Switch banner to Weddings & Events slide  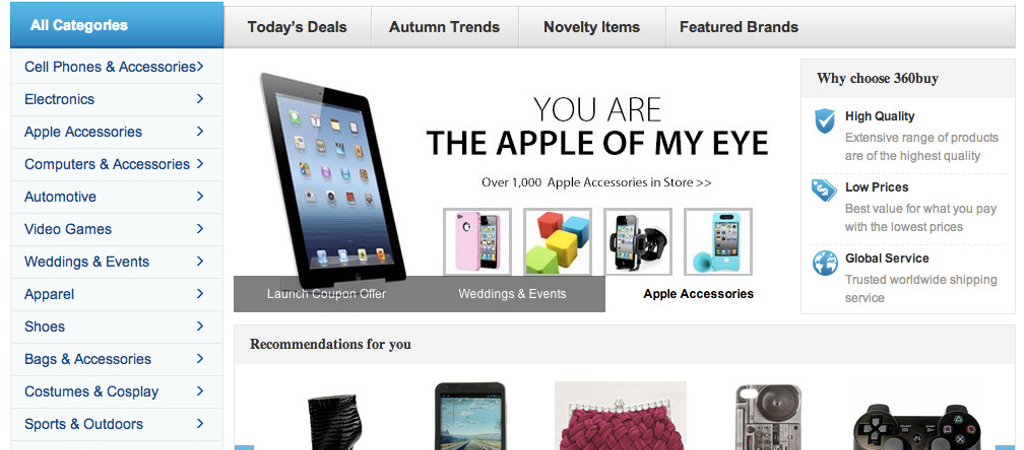[512, 294]
